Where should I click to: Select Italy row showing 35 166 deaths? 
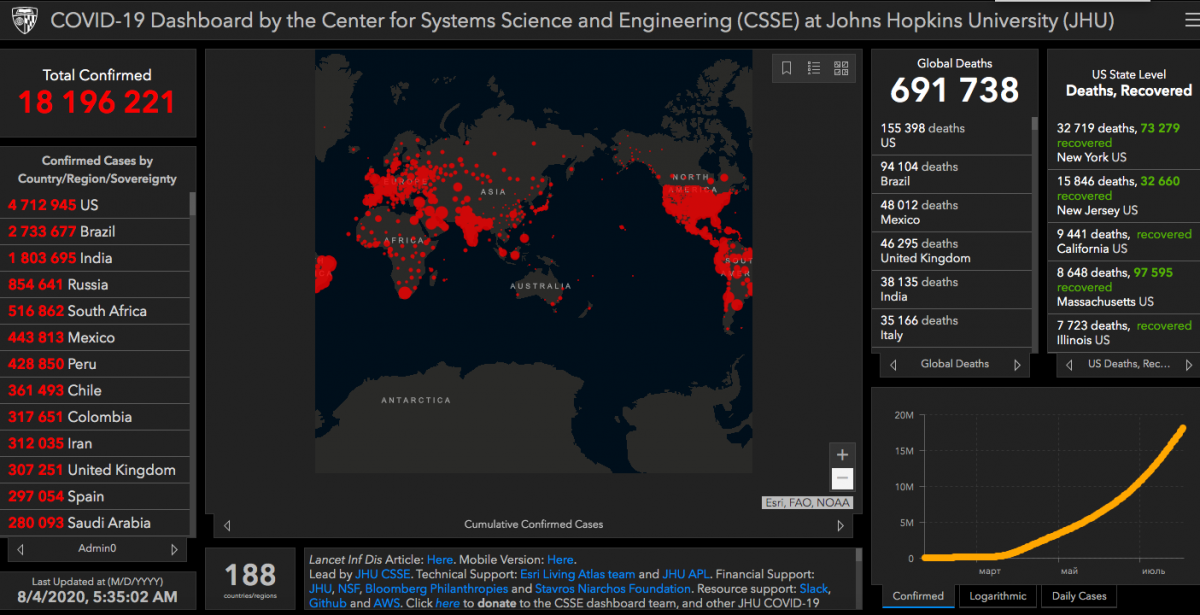click(953, 328)
